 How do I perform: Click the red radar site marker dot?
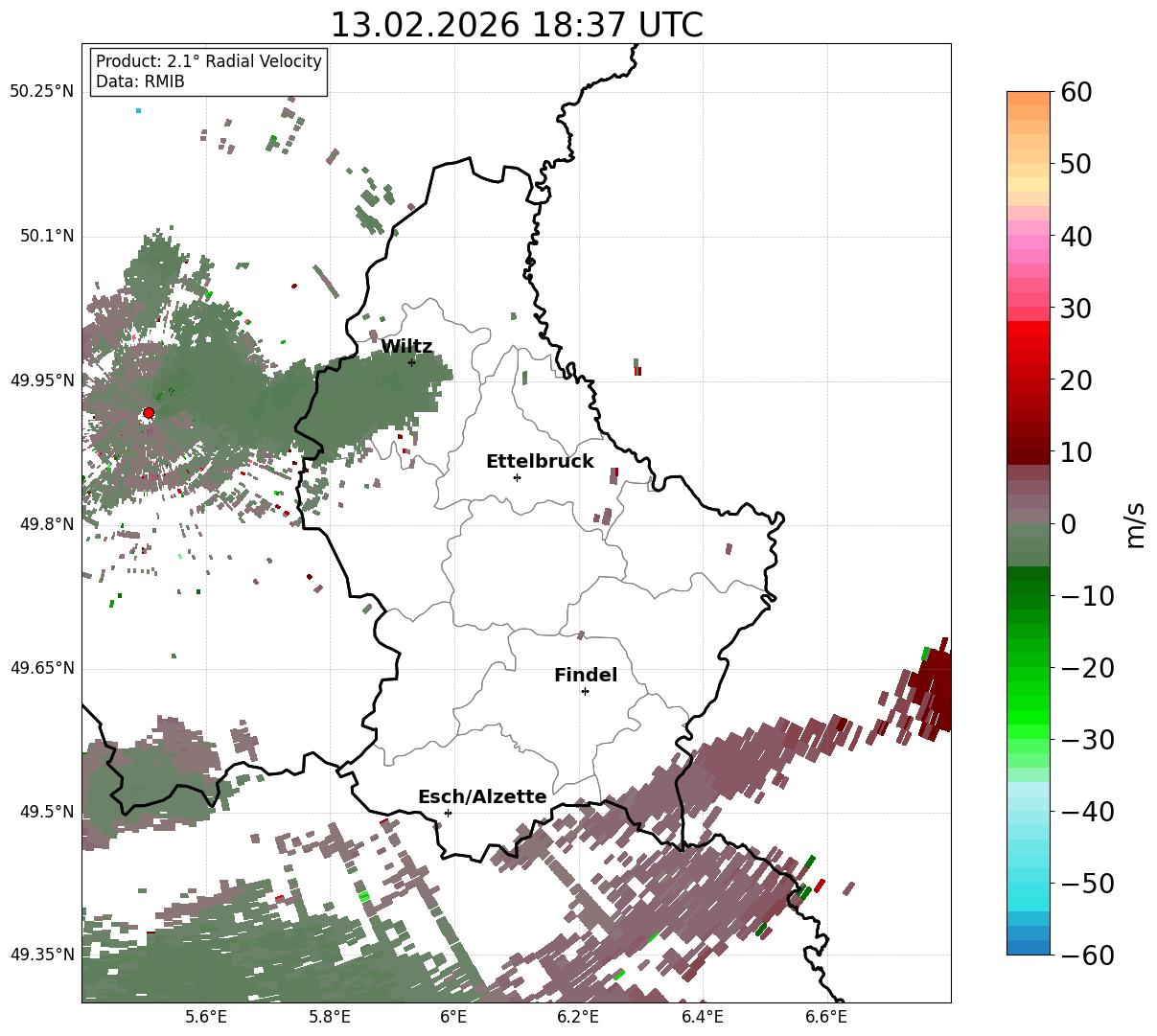tap(149, 413)
